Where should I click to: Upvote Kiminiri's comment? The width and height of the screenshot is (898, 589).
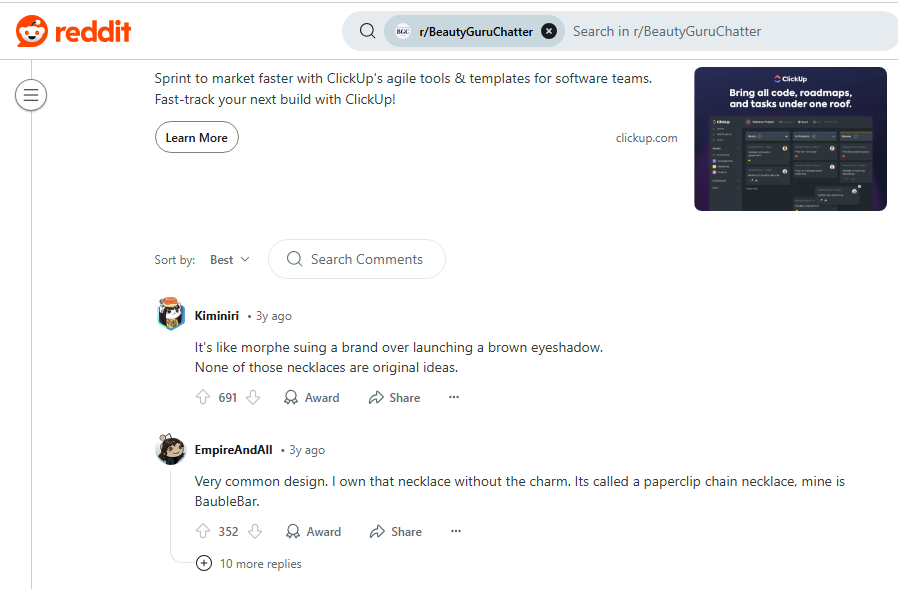204,397
